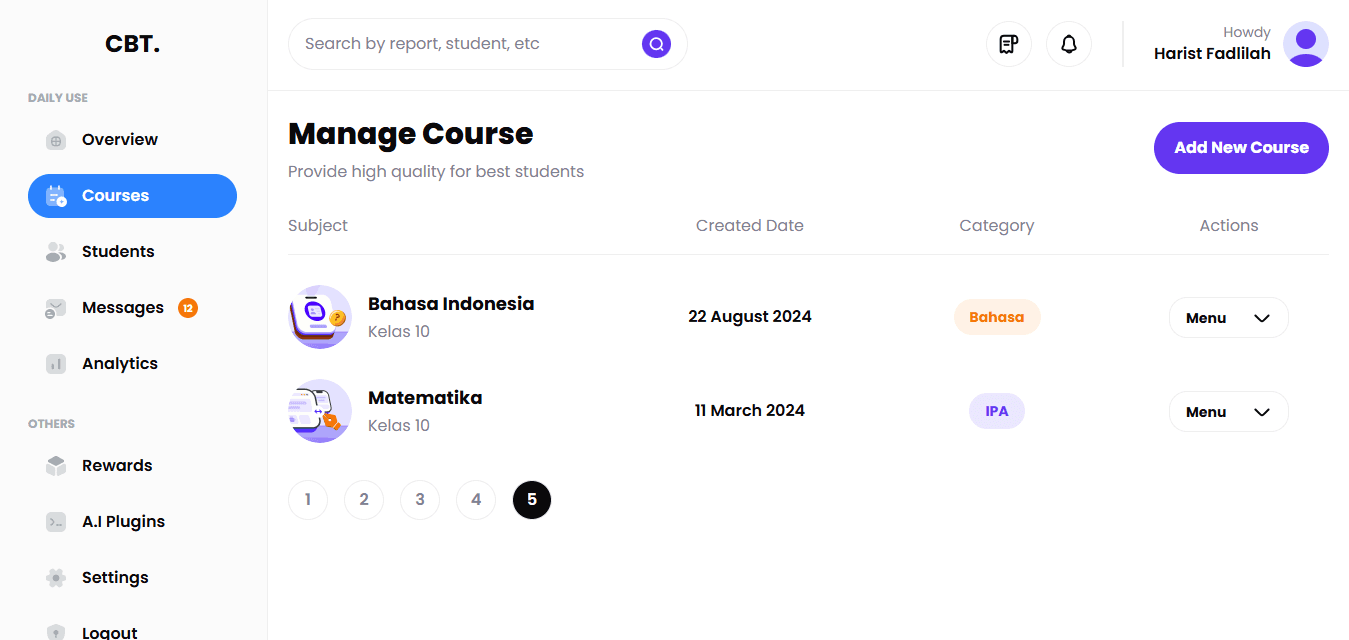
Task: Click the IPA category badge
Action: [x=996, y=411]
